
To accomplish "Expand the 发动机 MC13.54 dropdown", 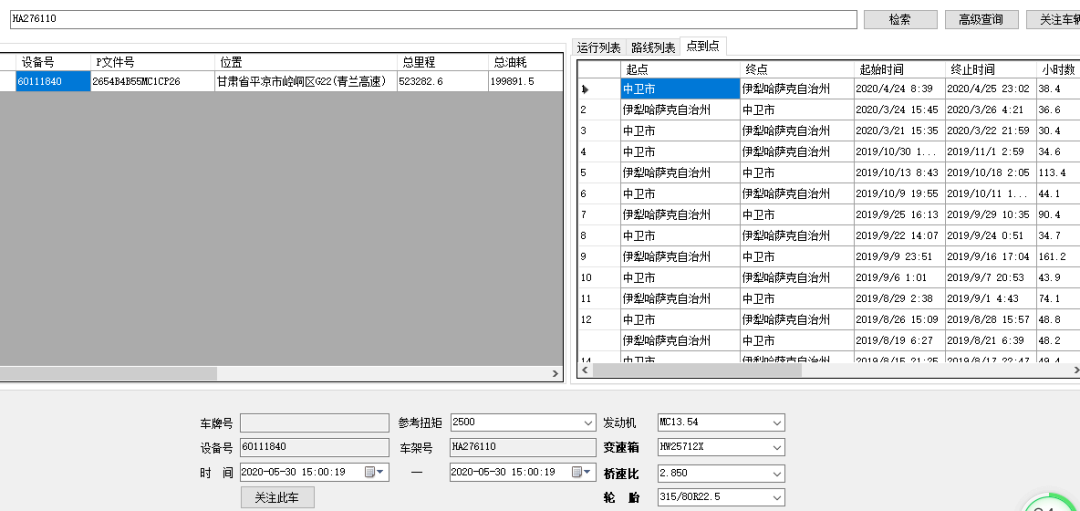I will coord(777,422).
